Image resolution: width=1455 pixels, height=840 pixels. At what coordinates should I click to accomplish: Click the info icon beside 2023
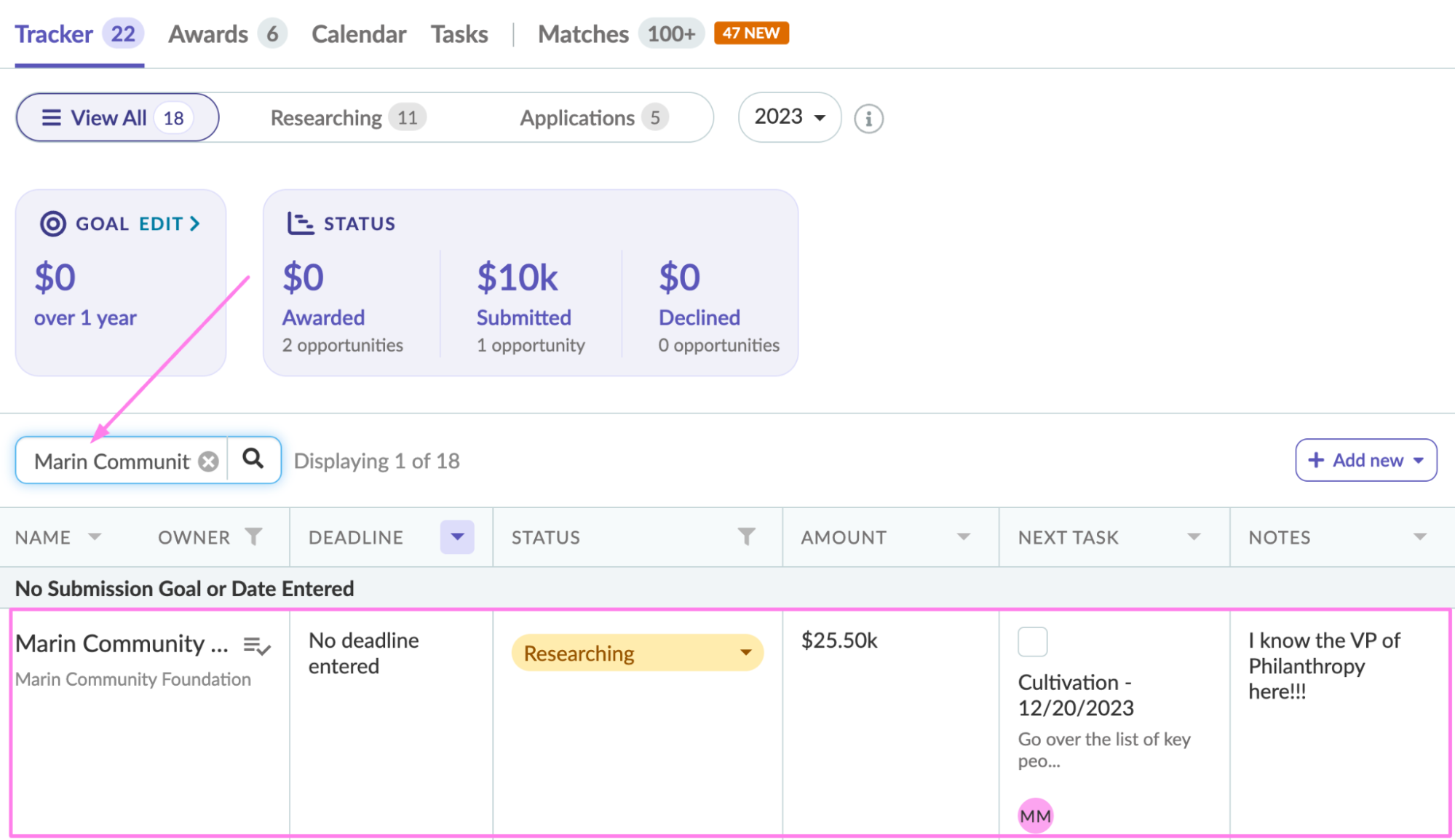tap(868, 119)
